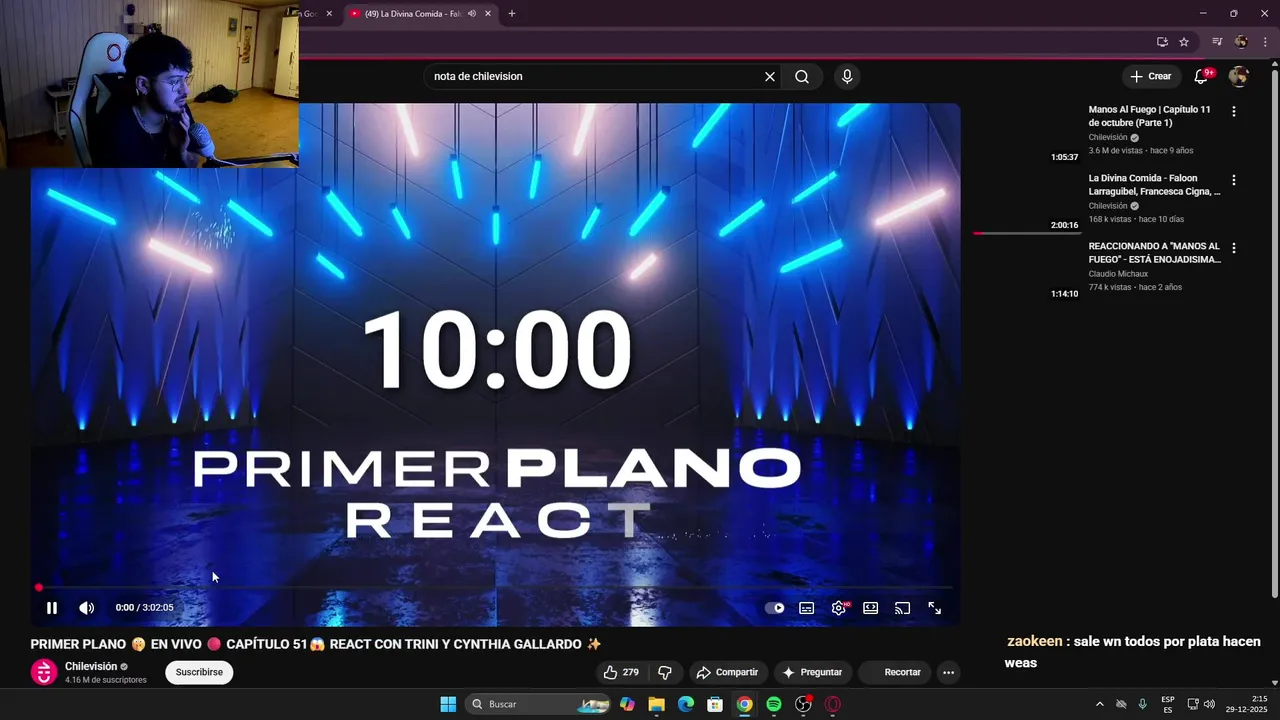Viewport: 1280px width, 720px height.
Task: Open Microsoft Store from the taskbar
Action: click(x=715, y=704)
